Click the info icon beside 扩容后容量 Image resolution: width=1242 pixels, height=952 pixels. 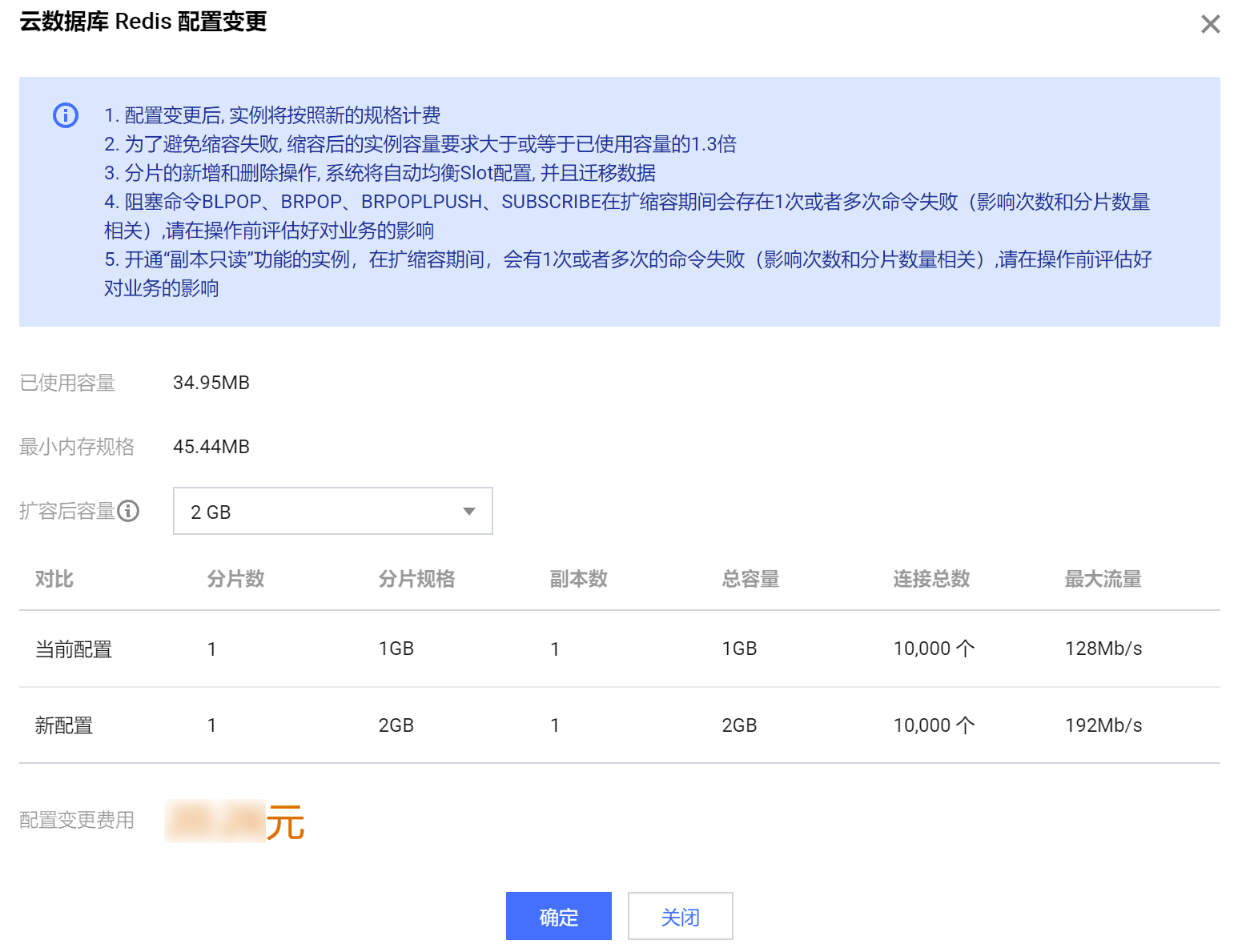128,511
